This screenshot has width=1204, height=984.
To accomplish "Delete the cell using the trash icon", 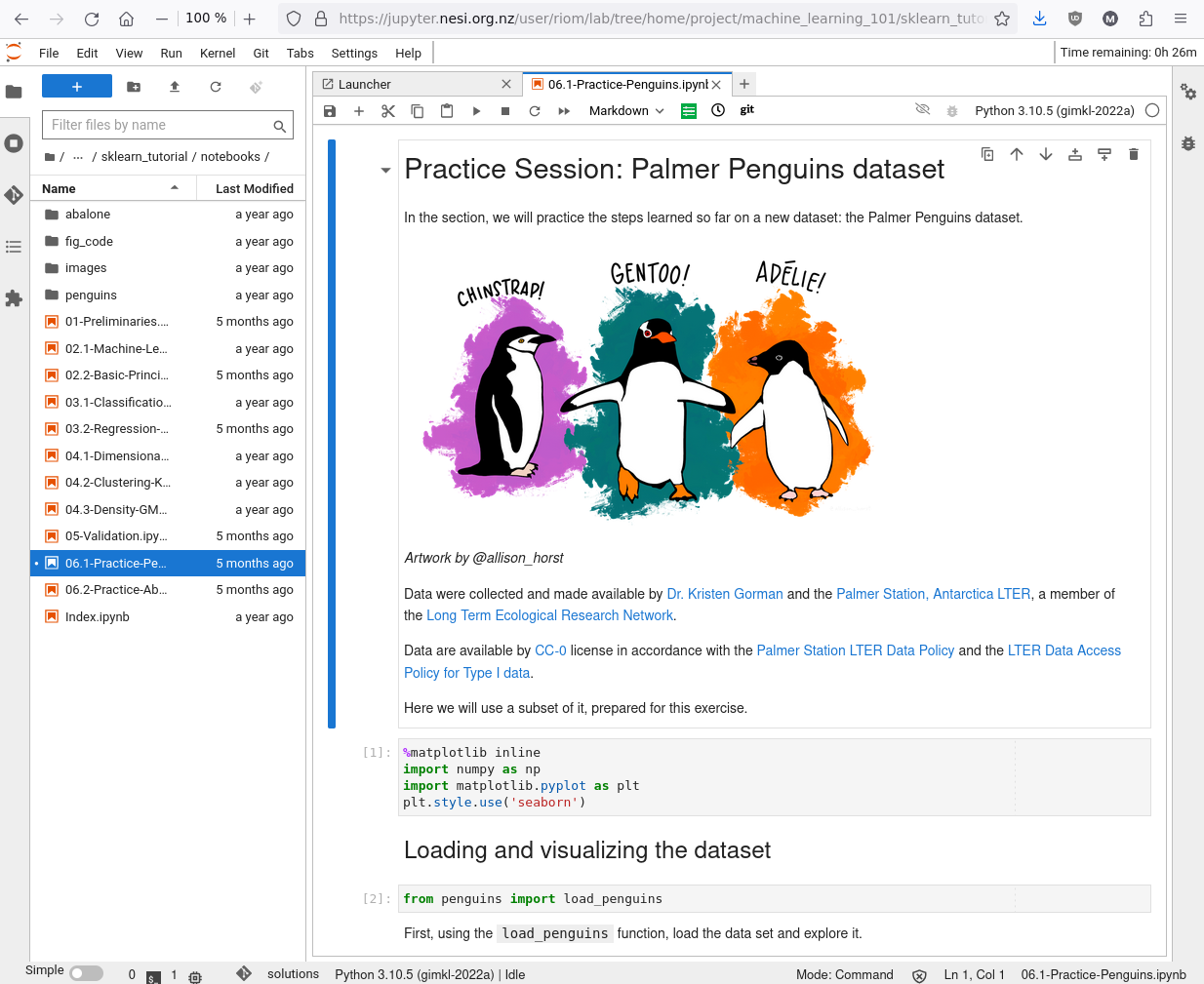I will click(x=1133, y=153).
